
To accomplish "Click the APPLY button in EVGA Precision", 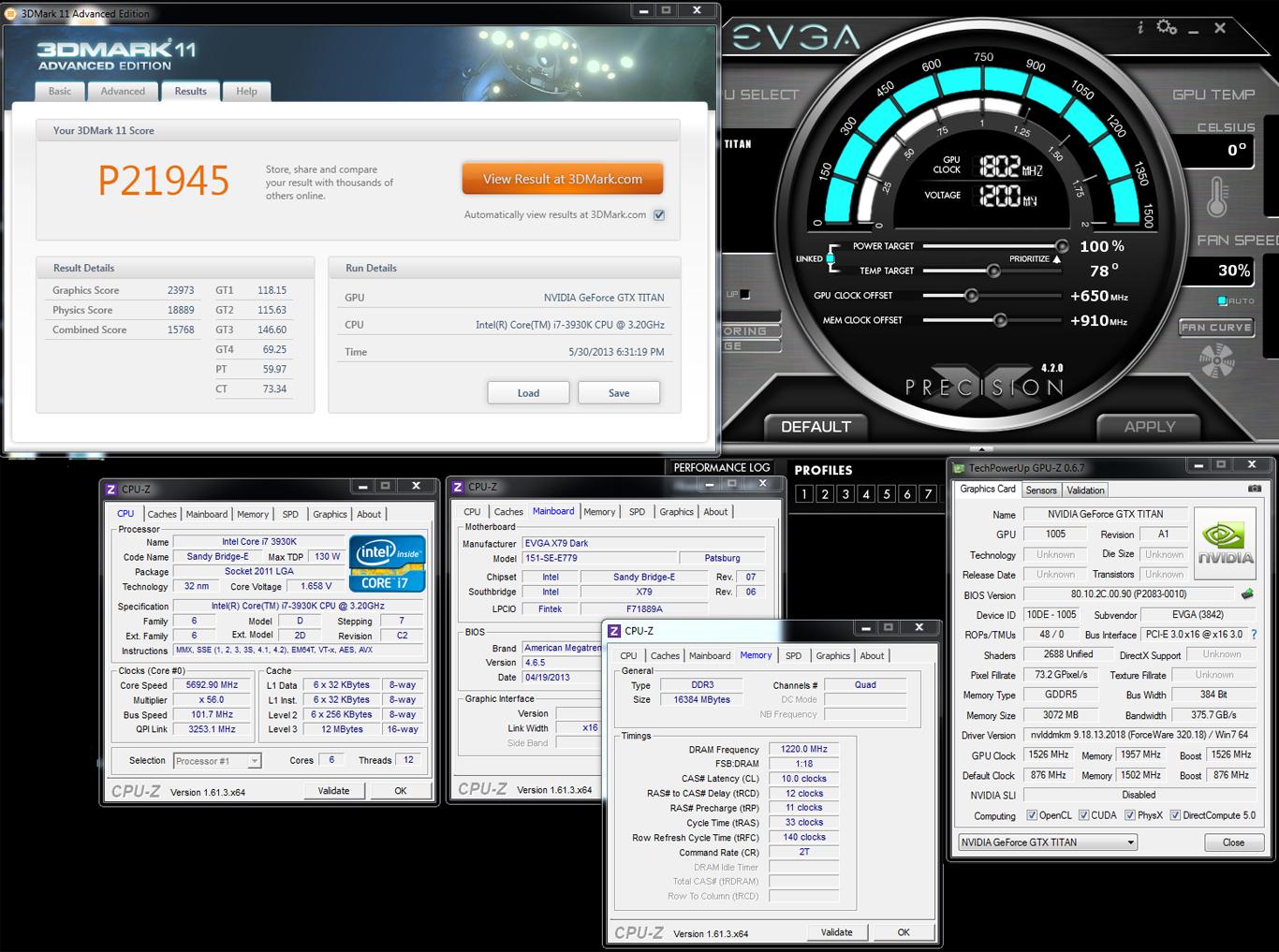I will point(1150,427).
